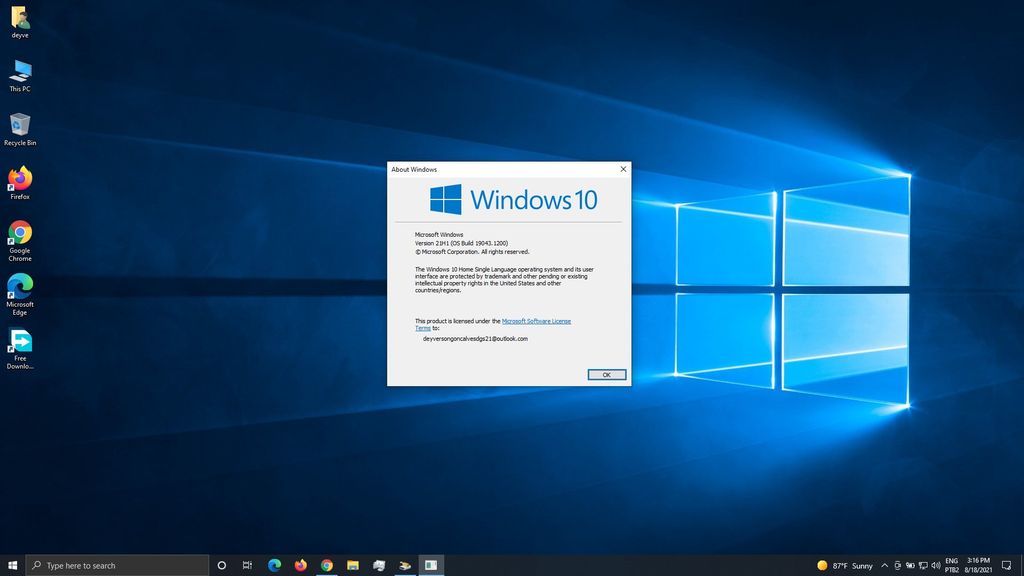Open the volume control tray icon

(x=936, y=566)
